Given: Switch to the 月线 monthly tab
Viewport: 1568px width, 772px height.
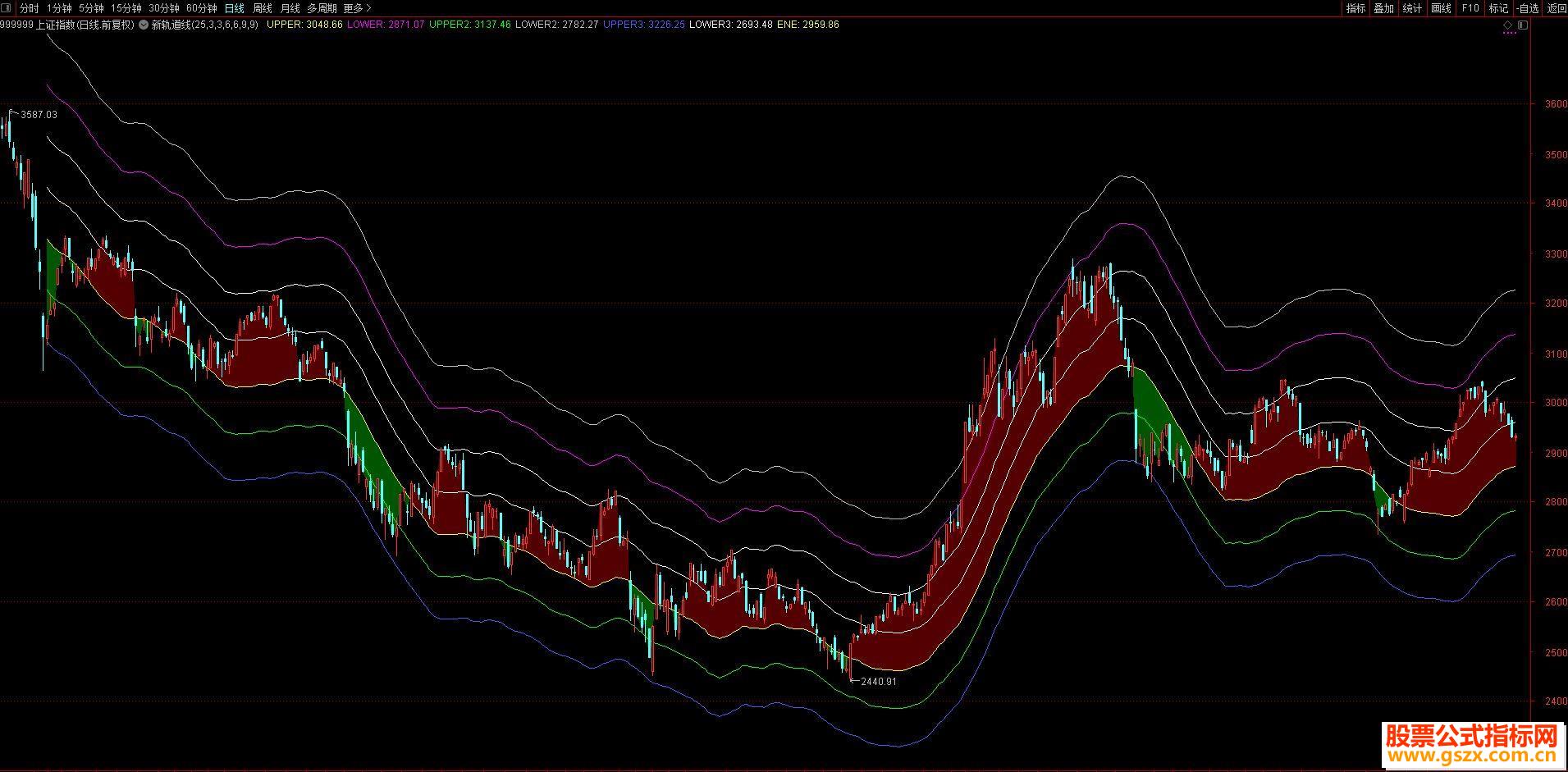Looking at the screenshot, I should click(x=290, y=8).
